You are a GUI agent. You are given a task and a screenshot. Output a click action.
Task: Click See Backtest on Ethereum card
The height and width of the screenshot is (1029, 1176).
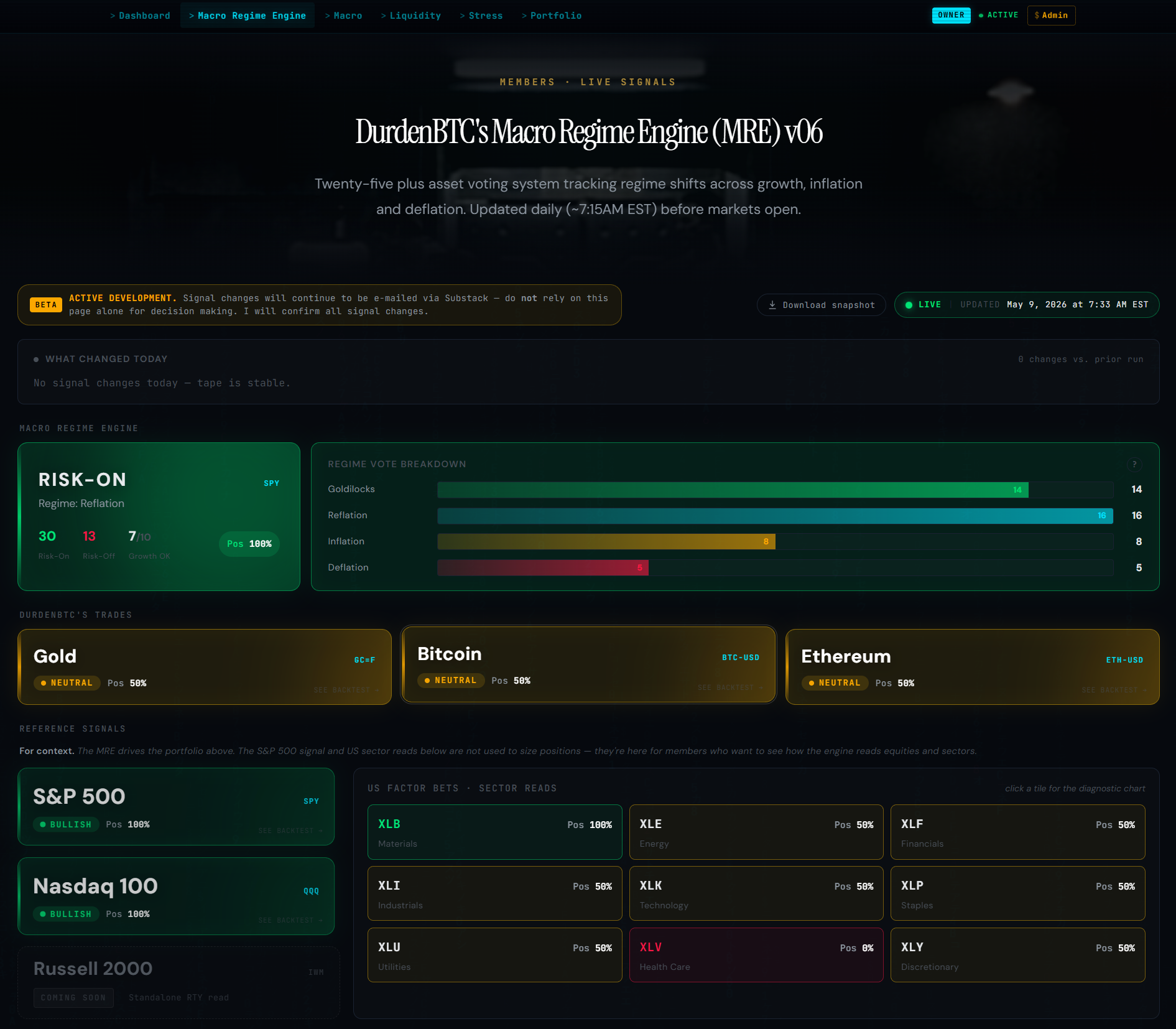pos(1114,690)
